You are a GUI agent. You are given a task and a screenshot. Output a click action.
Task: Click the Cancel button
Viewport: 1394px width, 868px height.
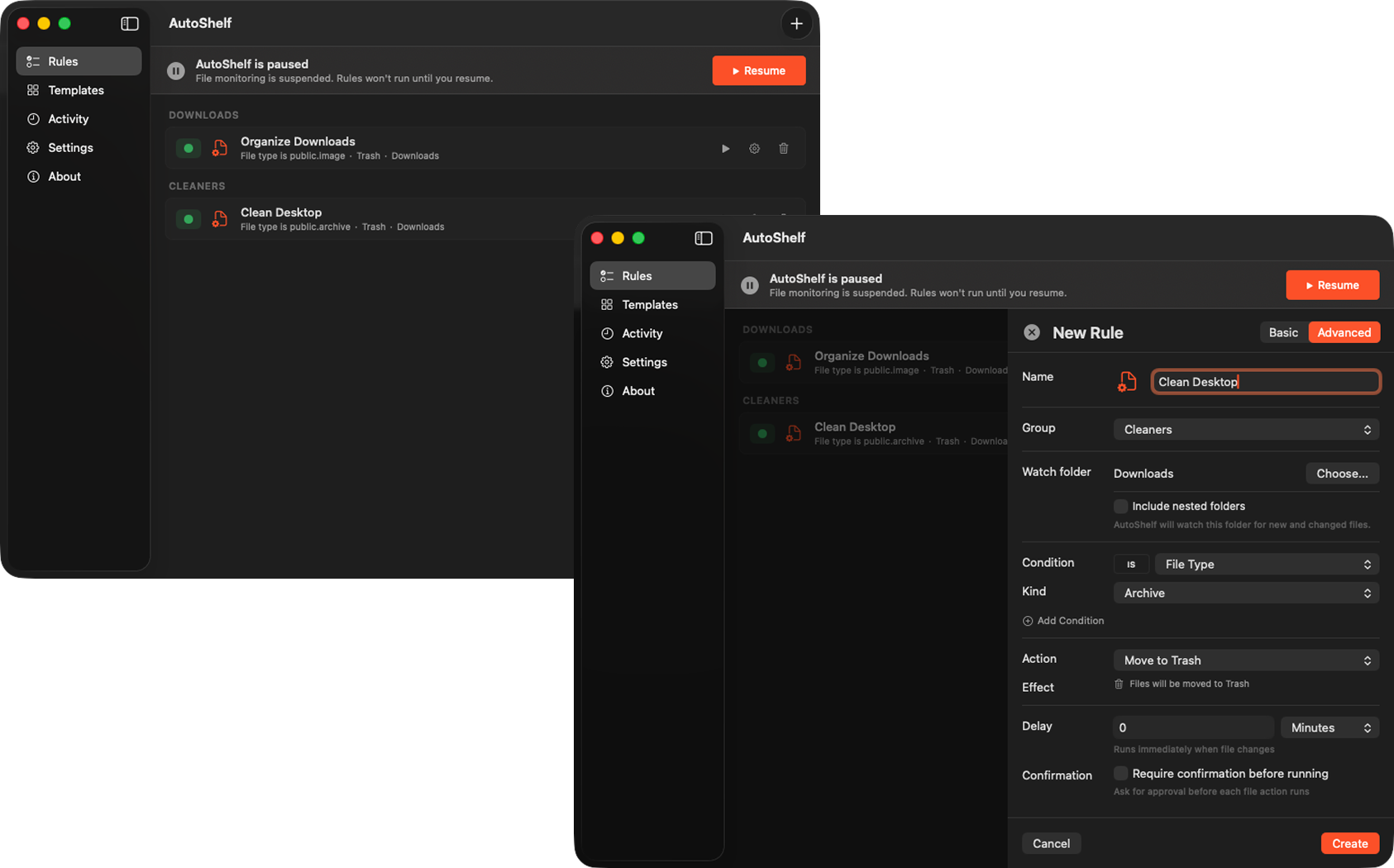coord(1052,843)
